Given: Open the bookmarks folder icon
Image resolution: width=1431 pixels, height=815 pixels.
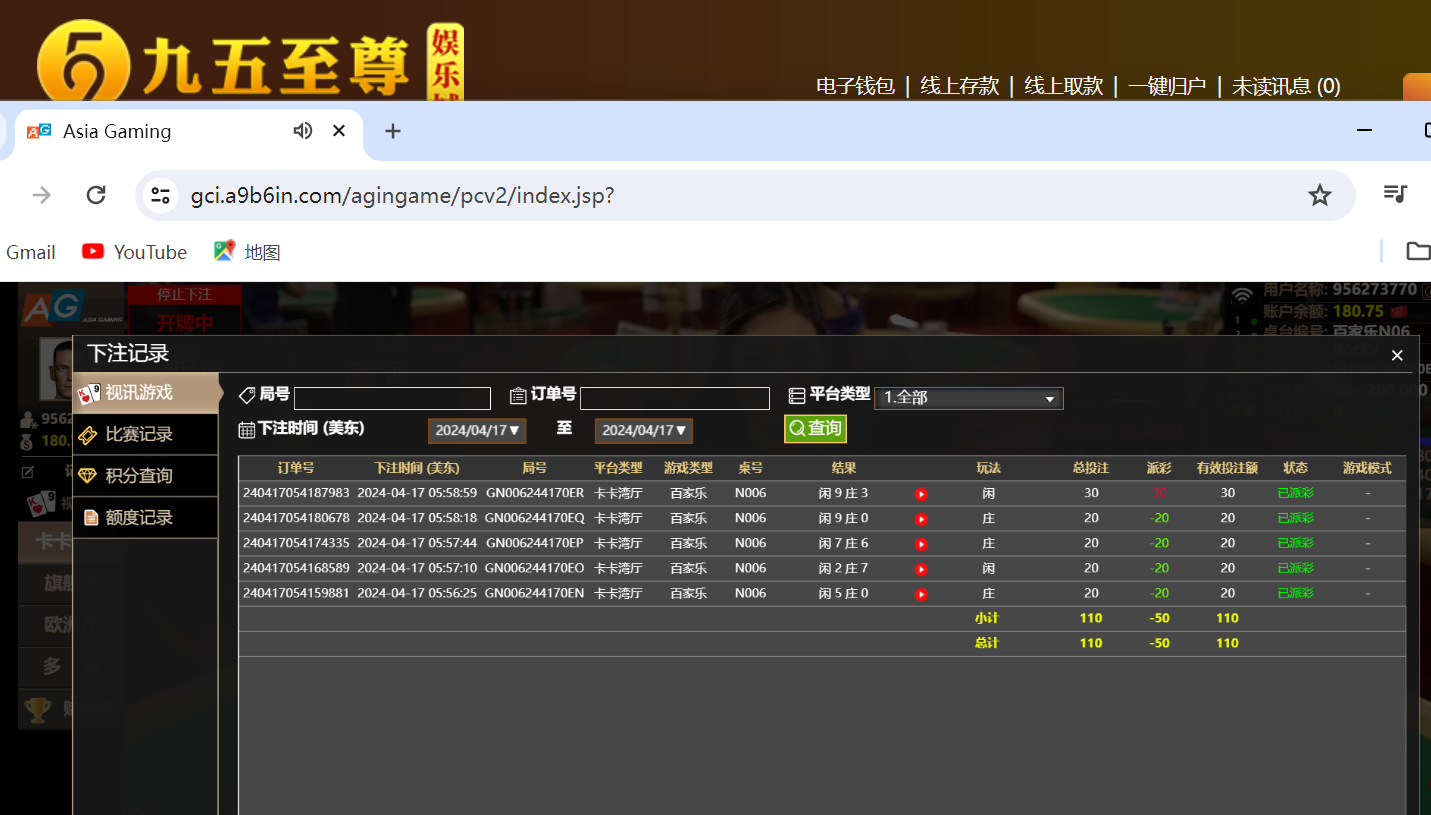Looking at the screenshot, I should point(1417,251).
